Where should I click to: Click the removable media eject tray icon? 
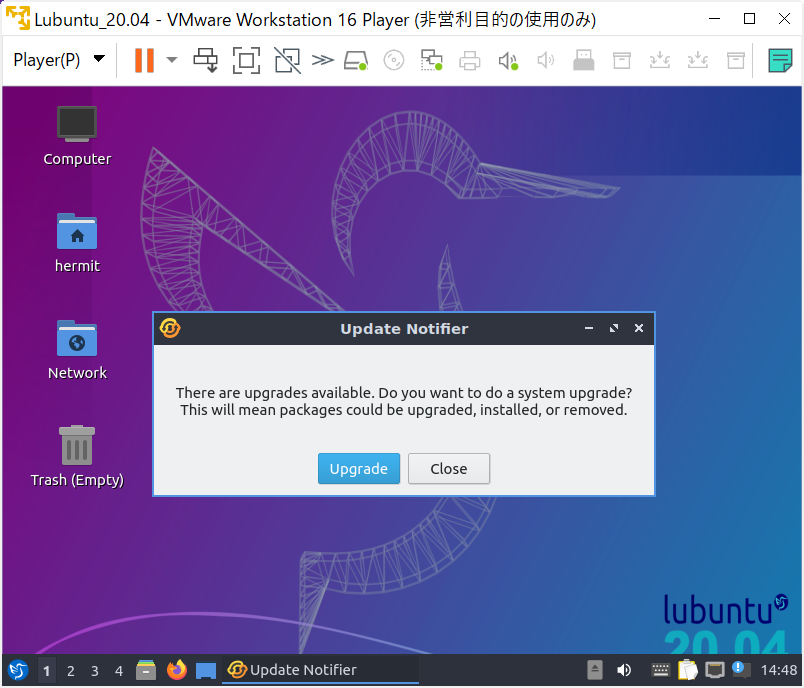tap(595, 670)
